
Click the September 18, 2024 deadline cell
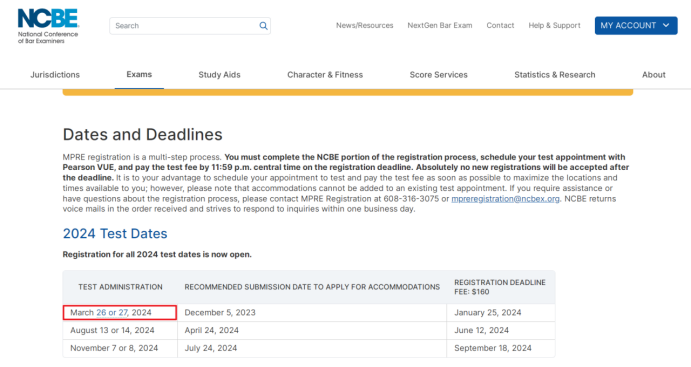coord(501,348)
